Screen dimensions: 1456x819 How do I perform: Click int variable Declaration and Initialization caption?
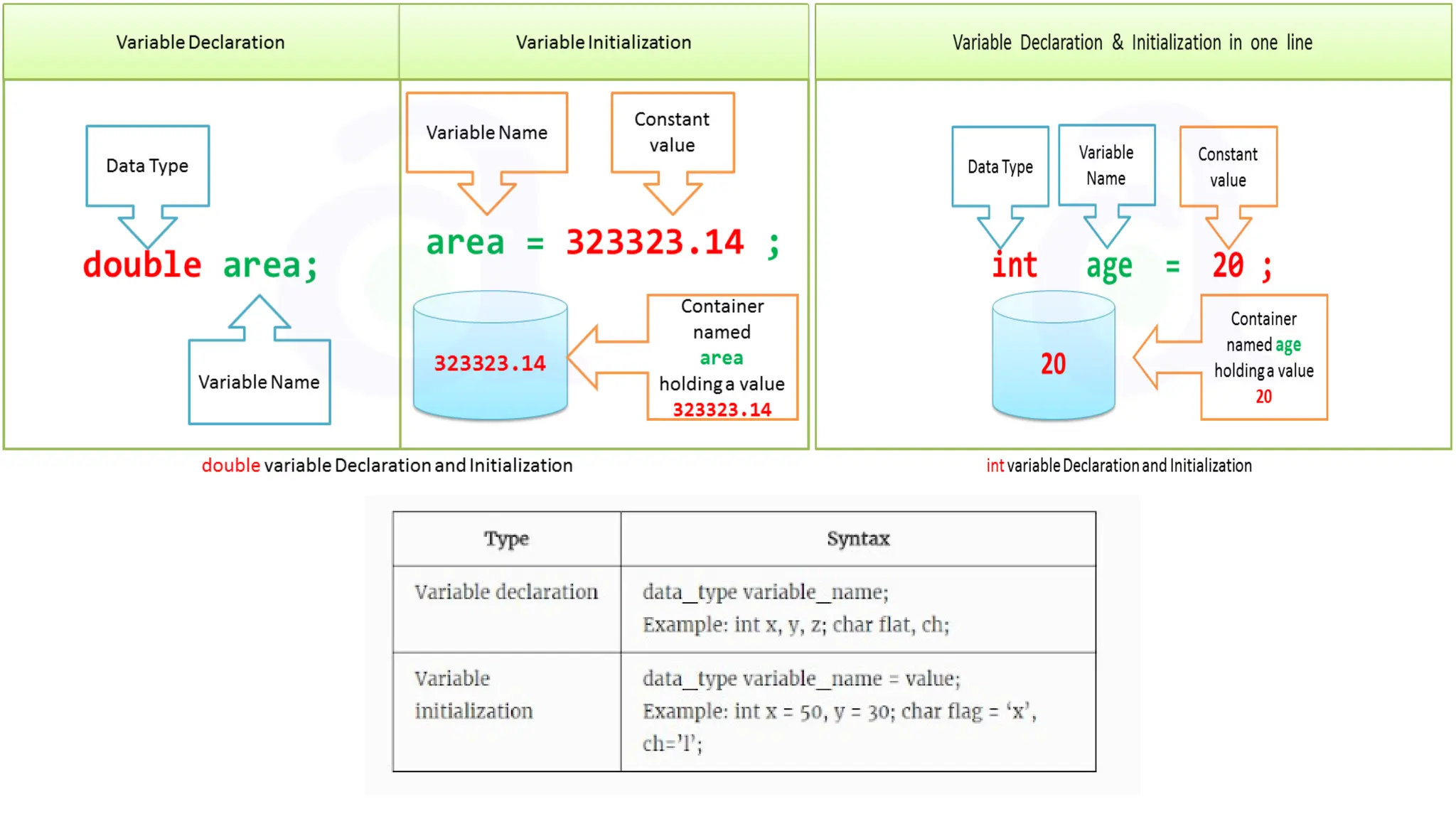coord(1118,466)
